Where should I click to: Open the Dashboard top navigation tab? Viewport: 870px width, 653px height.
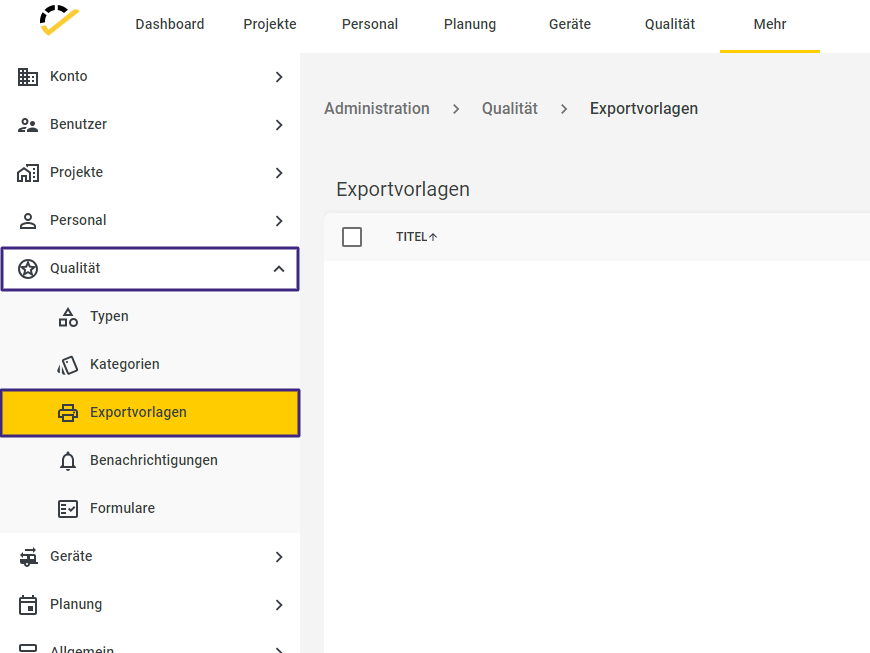[170, 24]
